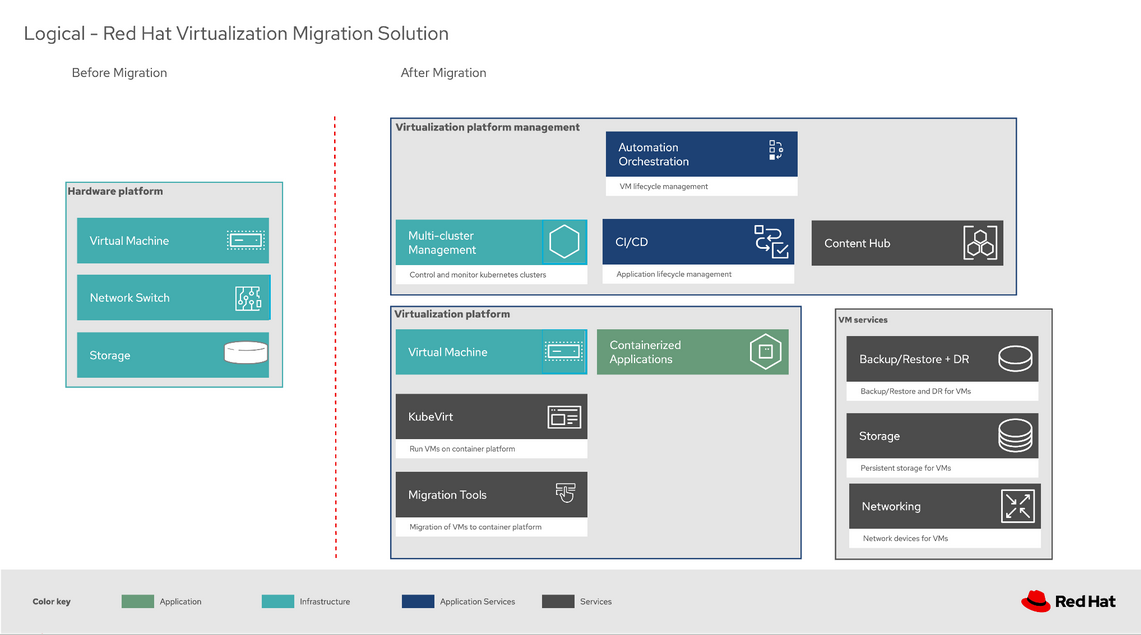The image size is (1141, 635).
Task: Click the CI/CD pipeline icon
Action: pyautogui.click(x=771, y=242)
